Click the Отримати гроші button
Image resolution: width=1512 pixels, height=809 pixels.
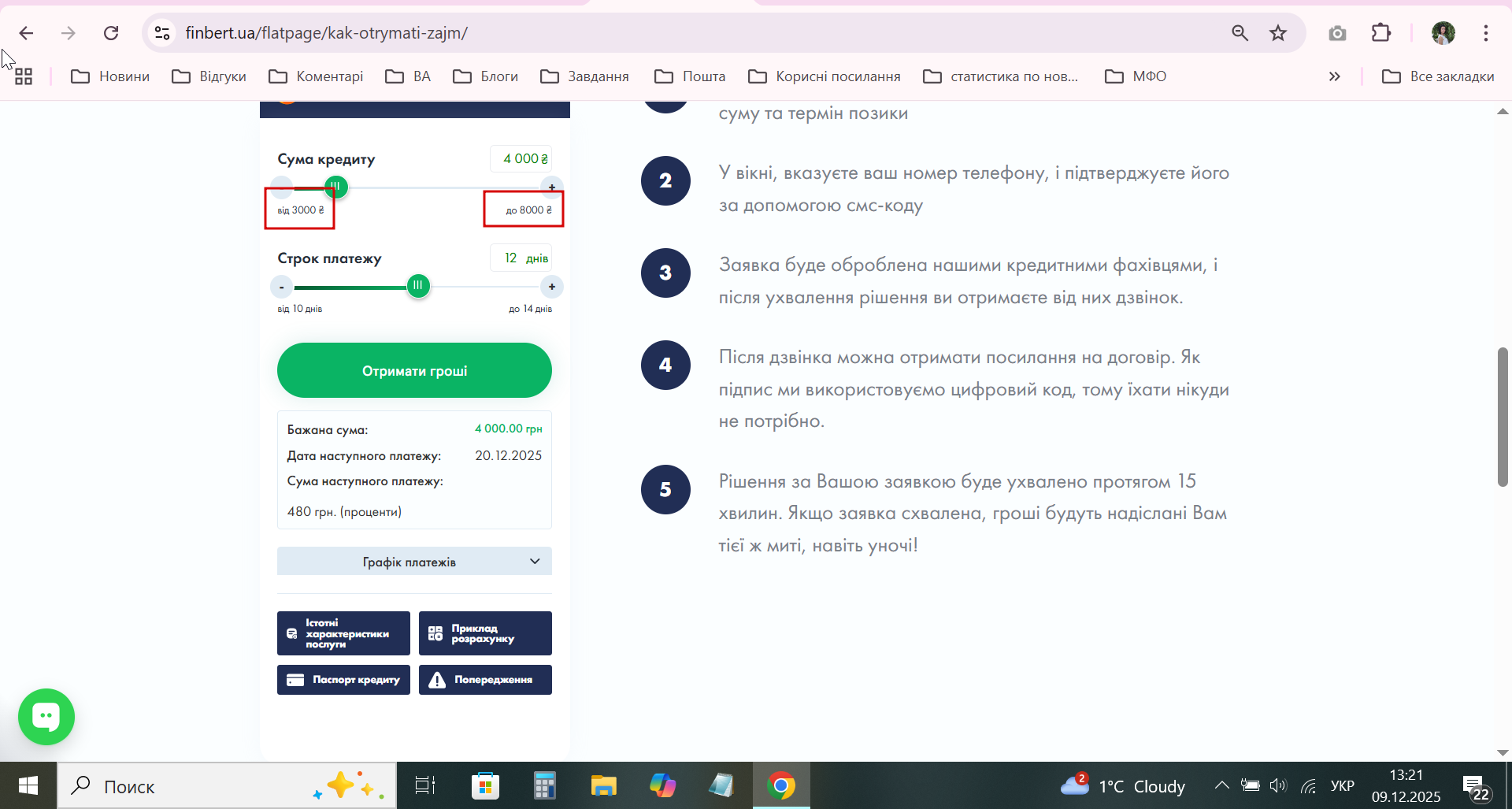coord(414,370)
